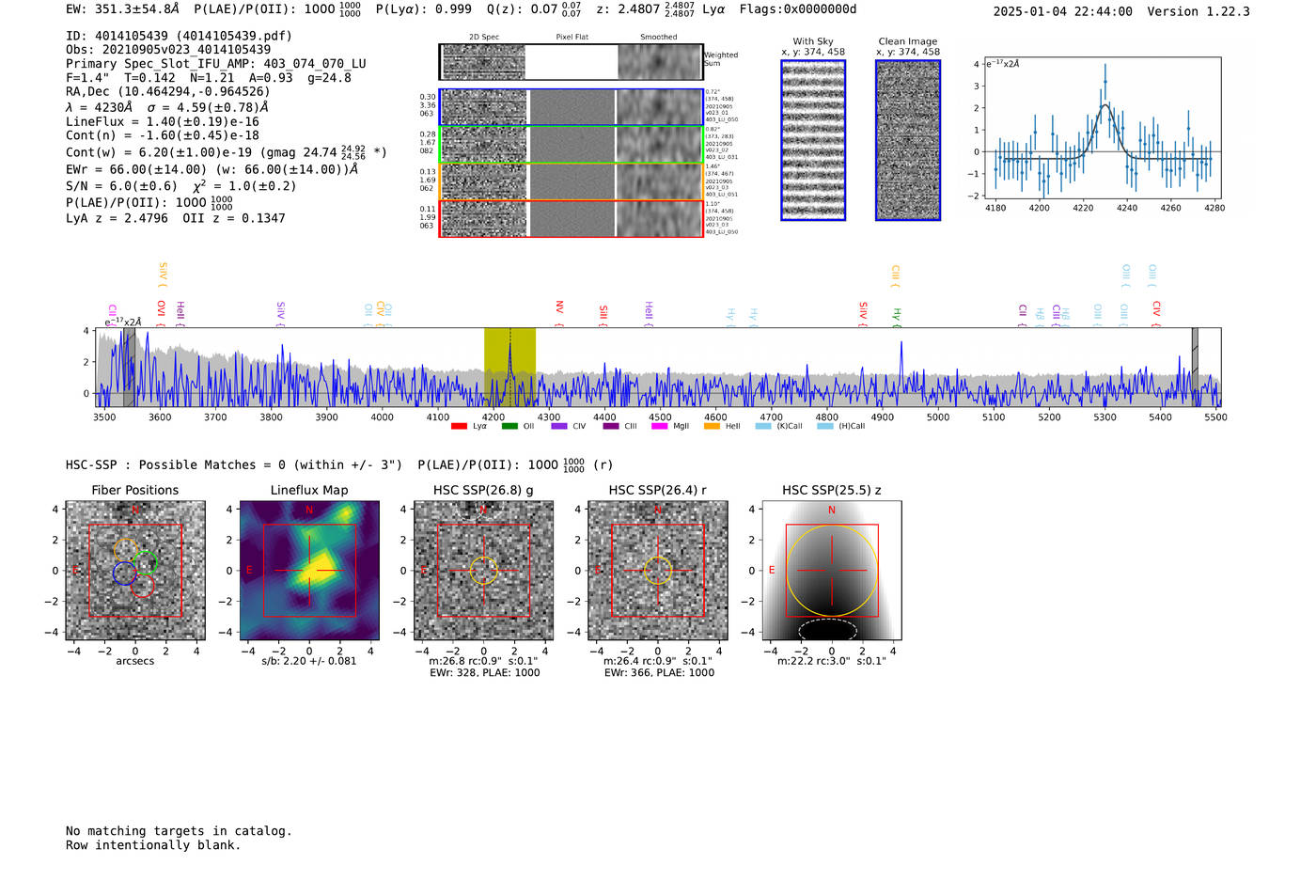Open the Fiber Positions image

click(x=135, y=571)
